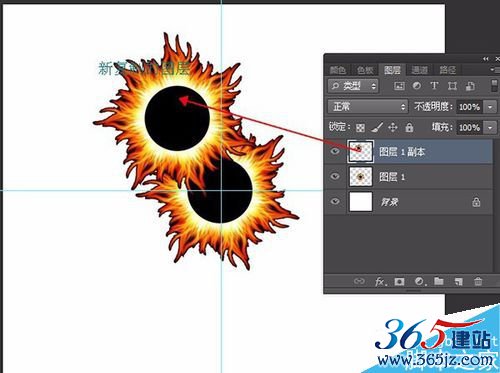Toggle lock transparent pixels
Viewport: 500px width, 373px height.
click(x=360, y=128)
